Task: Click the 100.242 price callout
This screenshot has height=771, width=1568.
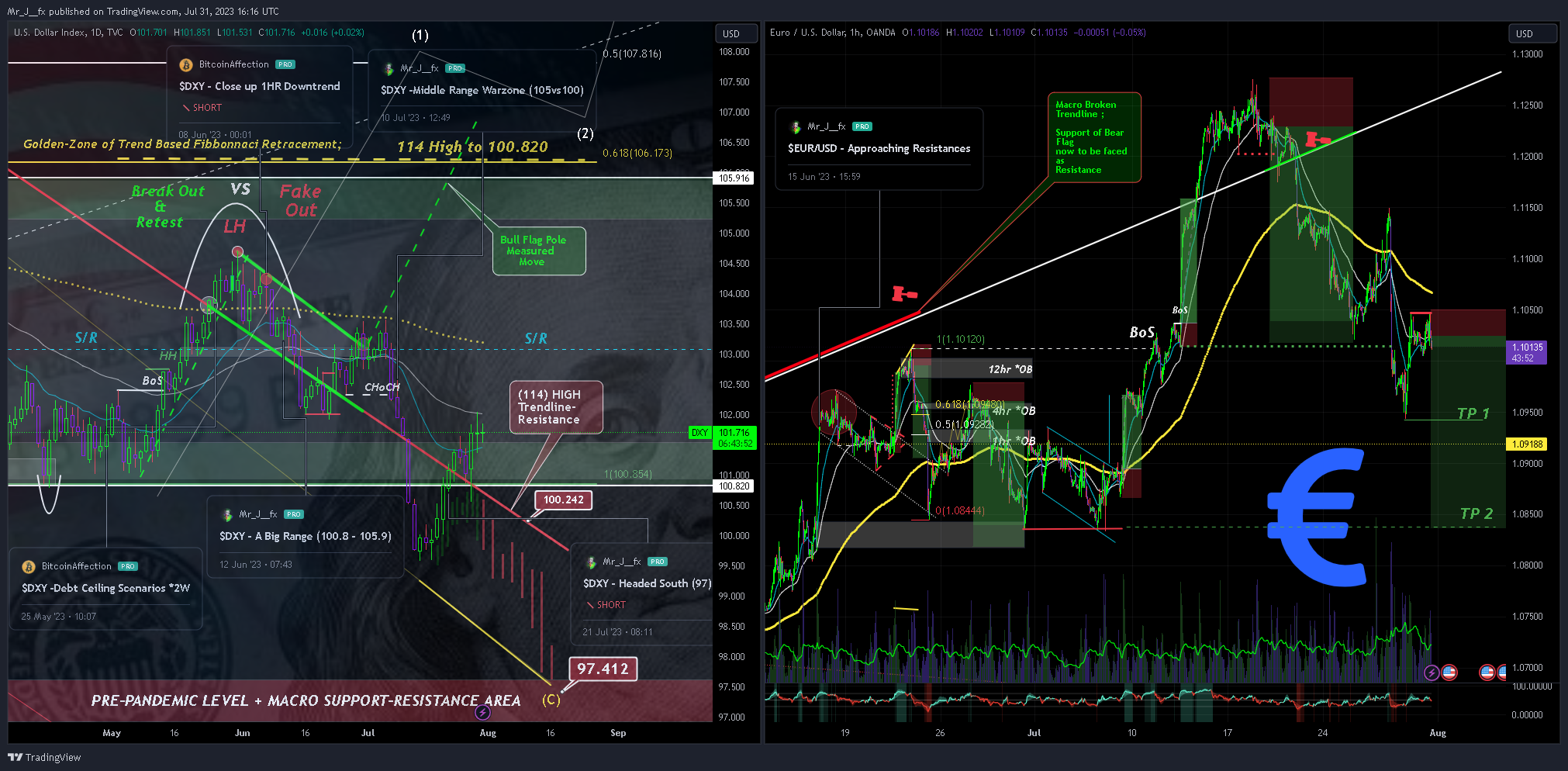Action: click(563, 500)
